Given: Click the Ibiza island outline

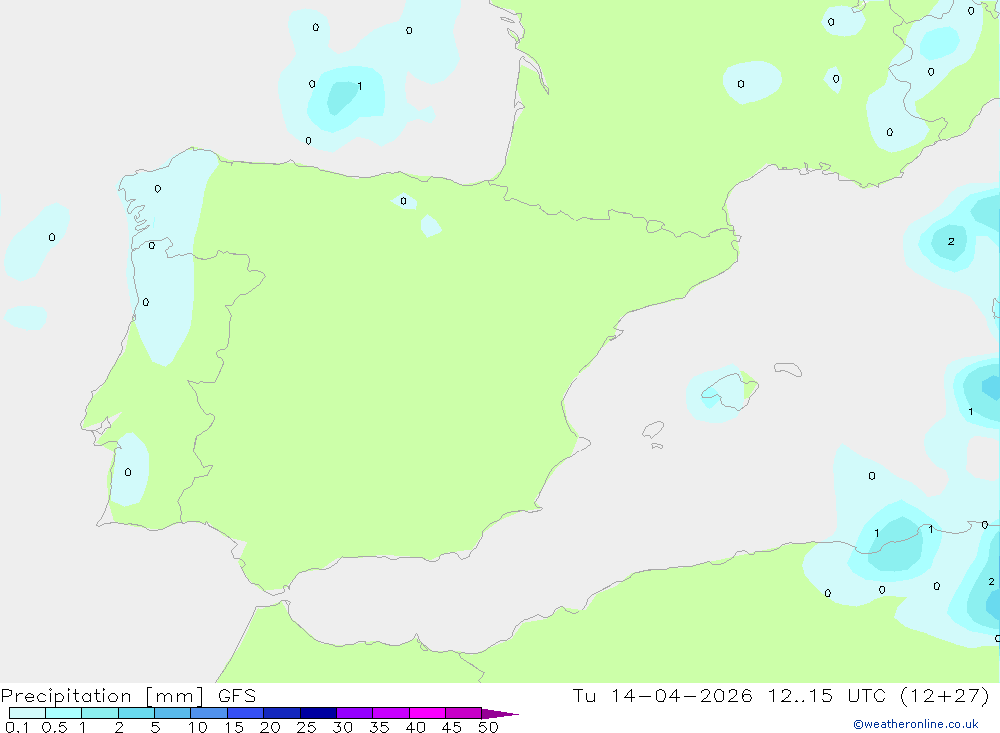Looking at the screenshot, I should pyautogui.click(x=653, y=429).
